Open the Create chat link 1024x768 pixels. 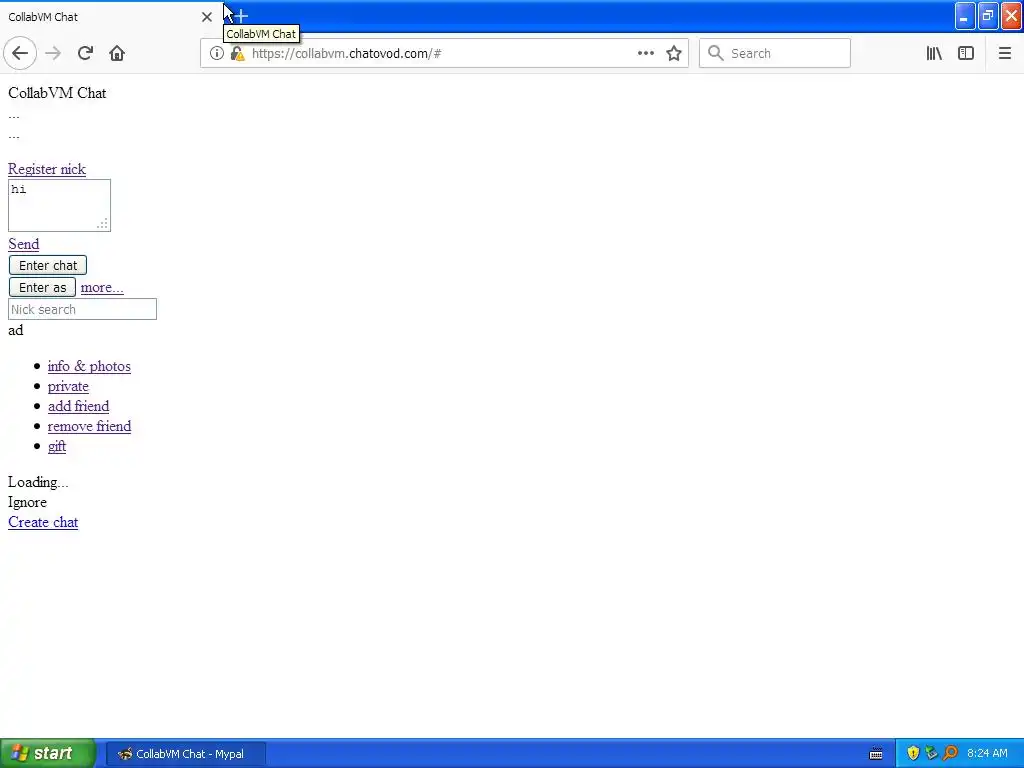(43, 522)
